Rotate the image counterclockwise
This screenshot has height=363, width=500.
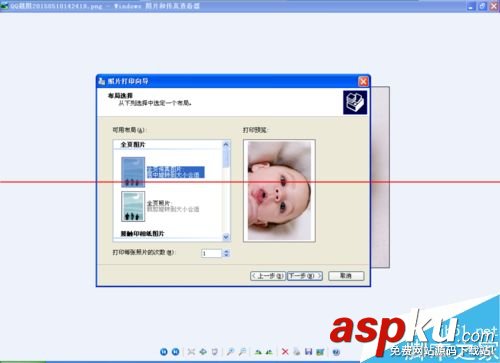tap(269, 352)
